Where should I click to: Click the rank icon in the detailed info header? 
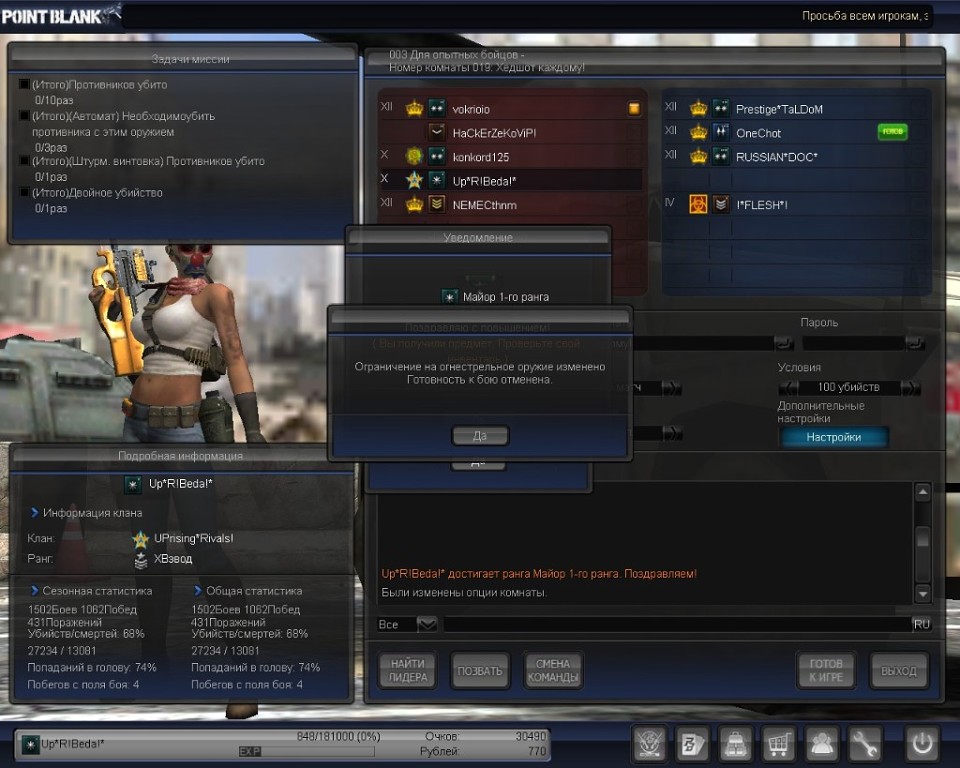[x=133, y=484]
